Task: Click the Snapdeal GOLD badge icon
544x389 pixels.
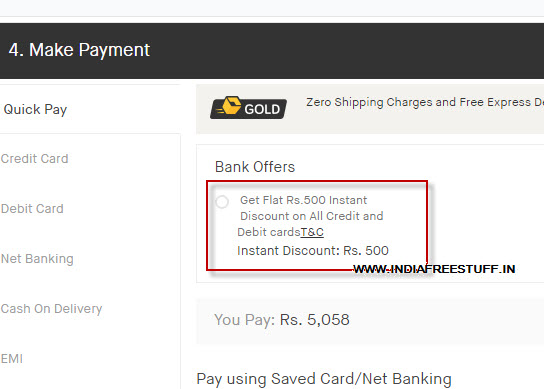Action: point(248,108)
